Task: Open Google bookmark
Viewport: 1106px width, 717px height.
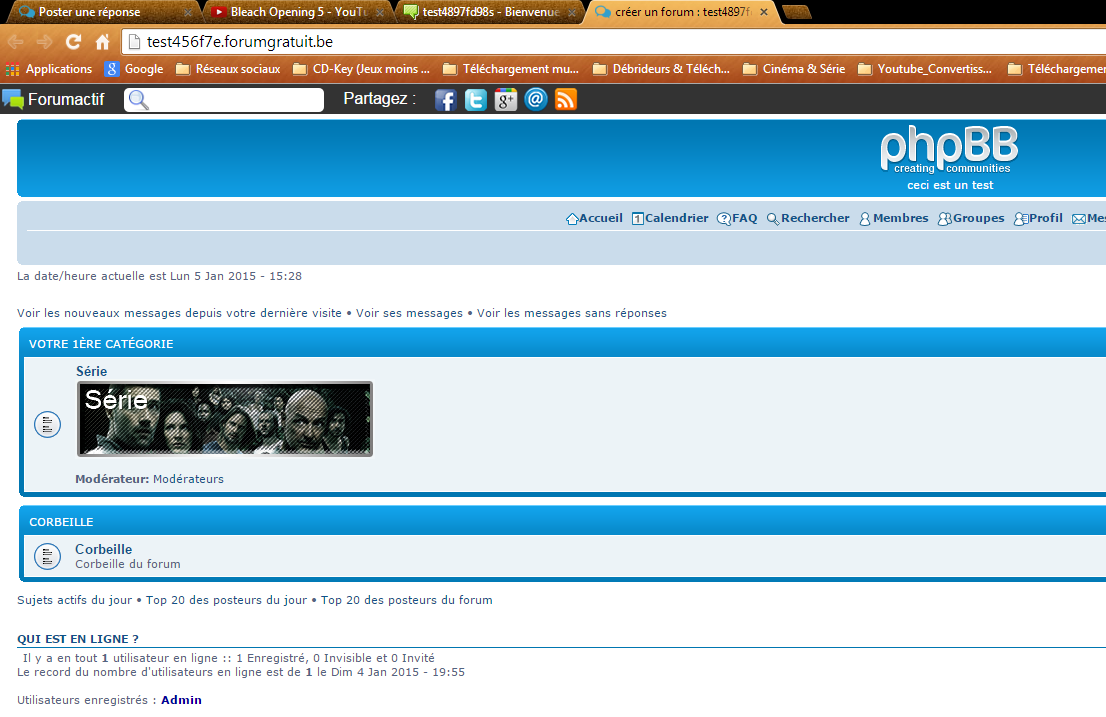Action: point(134,69)
